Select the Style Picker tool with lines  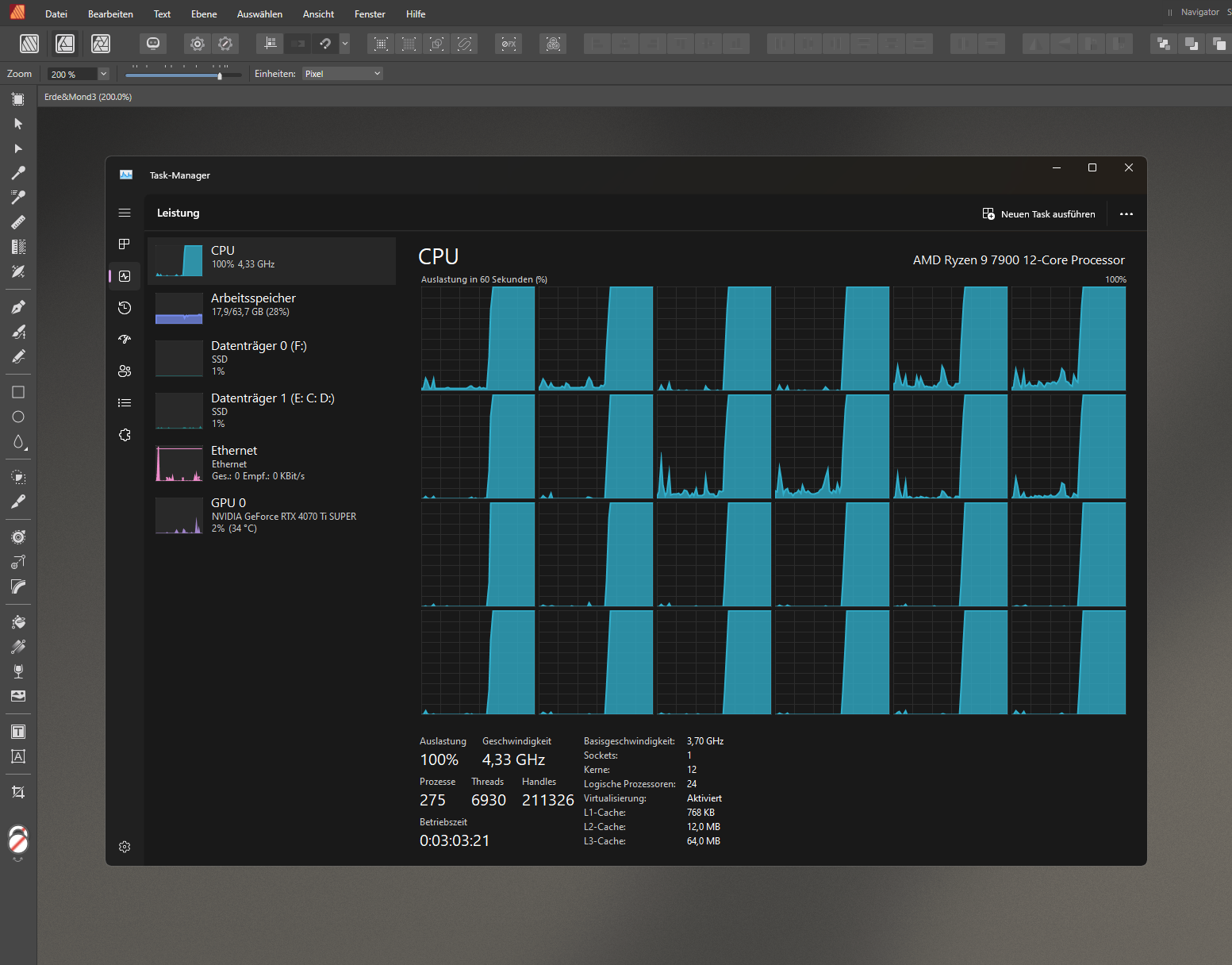[x=18, y=198]
